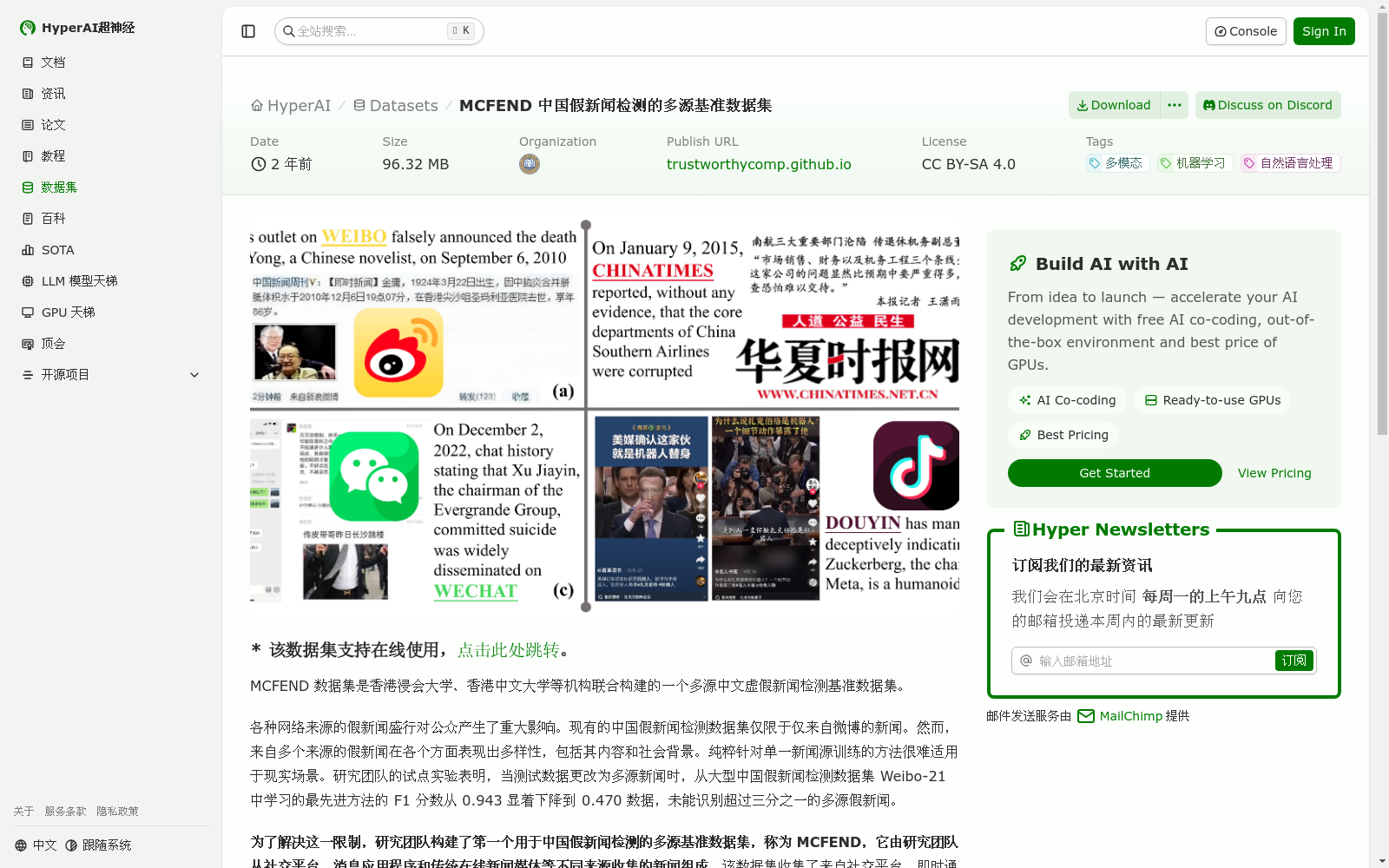The image size is (1389, 868).
Task: Click the Hyper Newsletters news icon
Action: (1022, 529)
